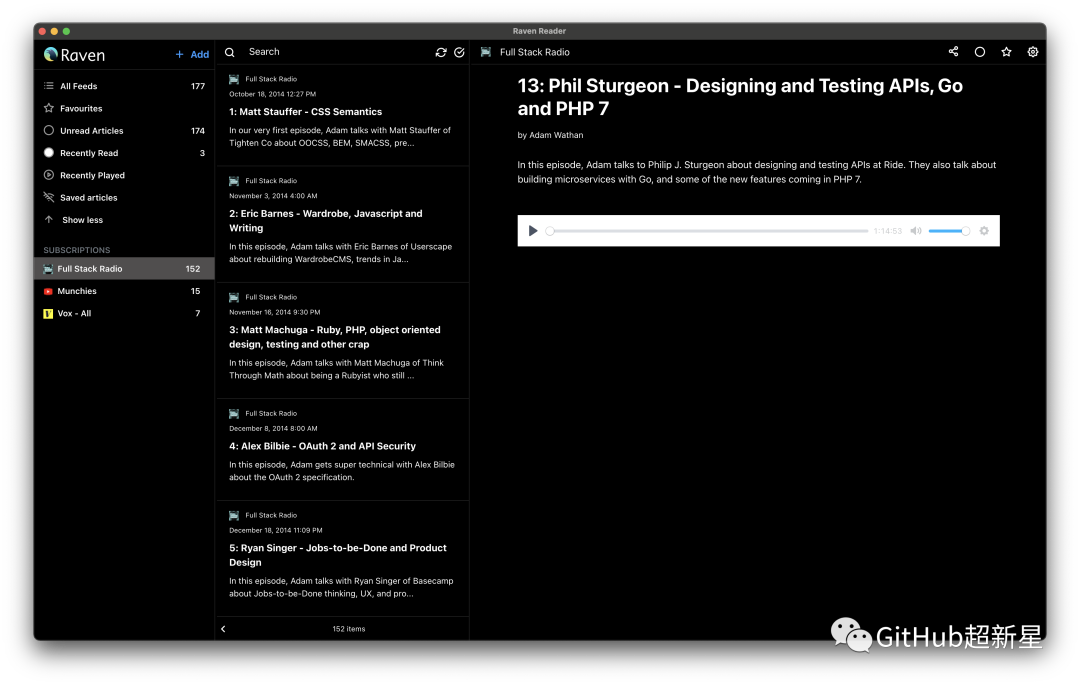
Task: Click unread count 174
Action: pyautogui.click(x=198, y=131)
